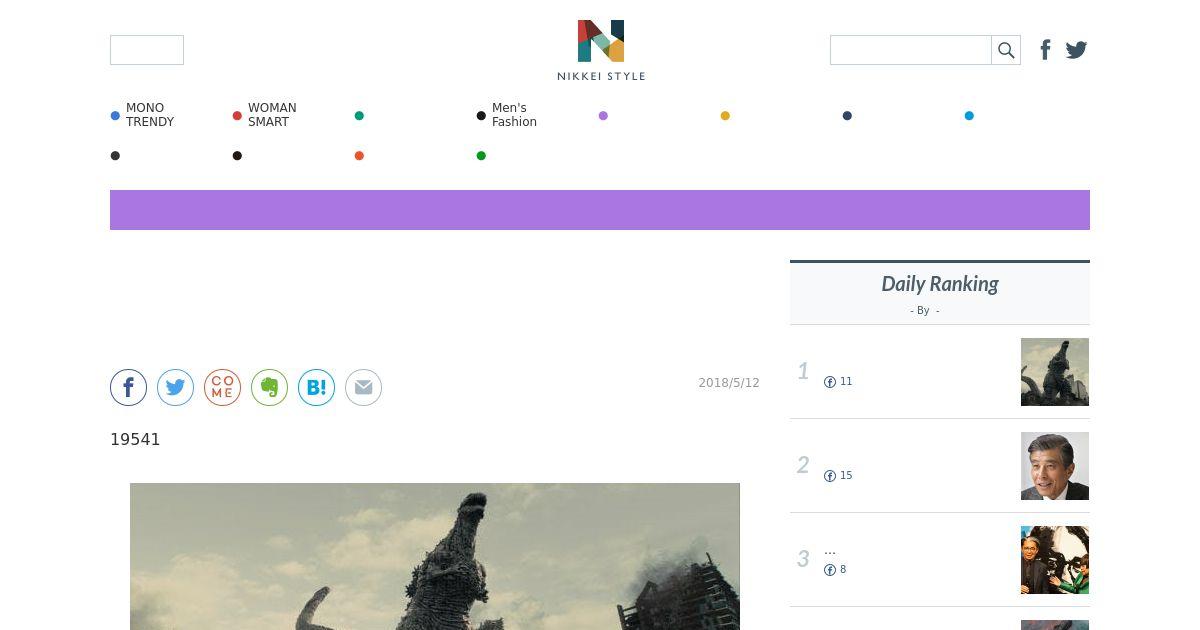Click the search magnifier button
This screenshot has height=630, width=1200.
[x=1006, y=50]
